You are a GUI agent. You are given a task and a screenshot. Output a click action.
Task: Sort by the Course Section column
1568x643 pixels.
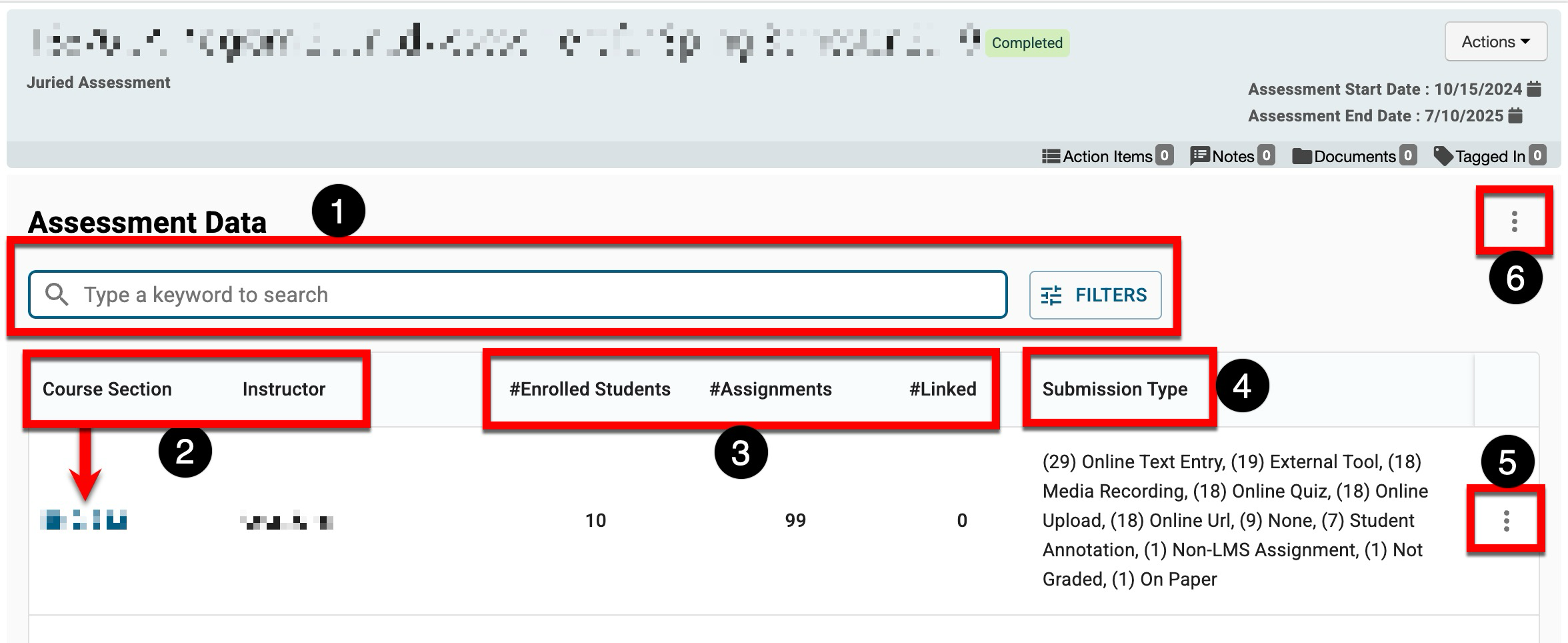(107, 389)
